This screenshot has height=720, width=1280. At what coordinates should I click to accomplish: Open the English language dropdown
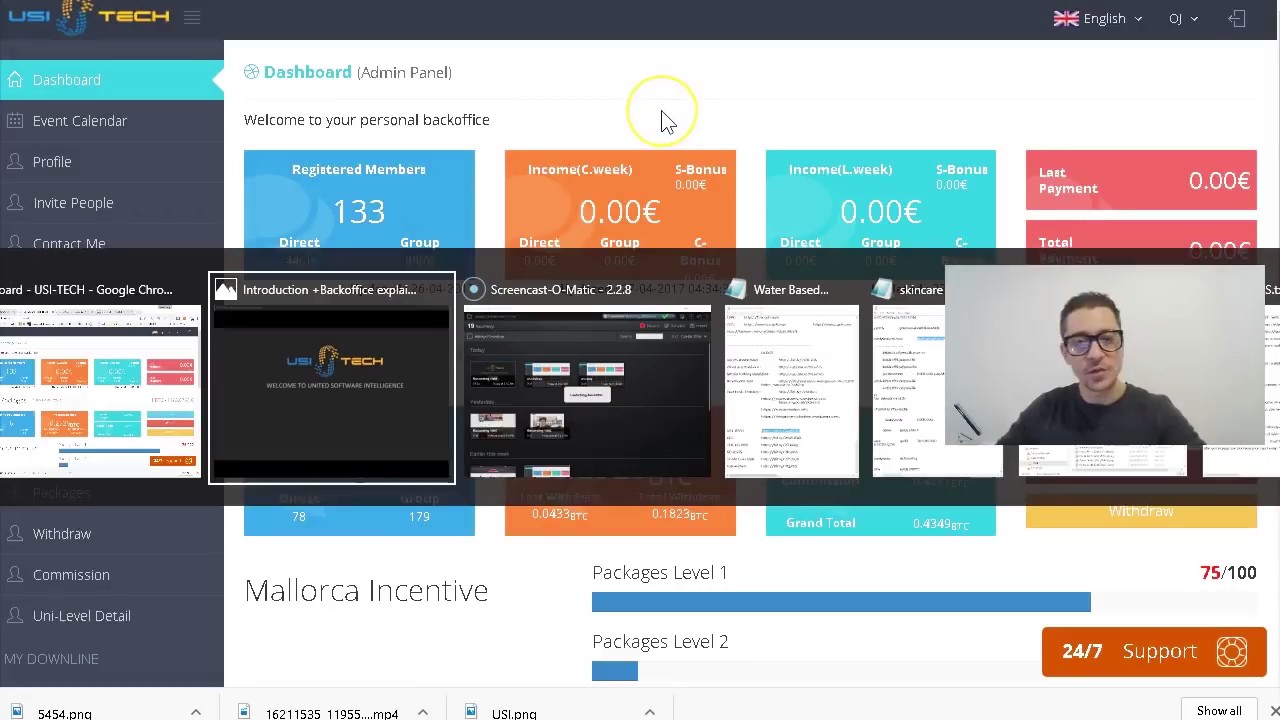point(1098,18)
